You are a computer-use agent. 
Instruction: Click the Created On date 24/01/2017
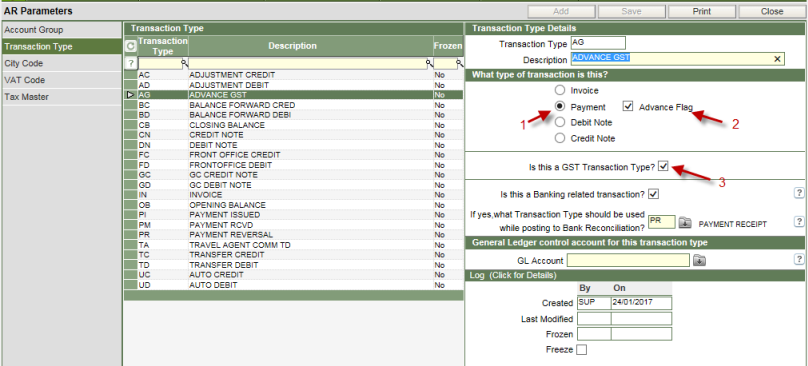pos(642,303)
